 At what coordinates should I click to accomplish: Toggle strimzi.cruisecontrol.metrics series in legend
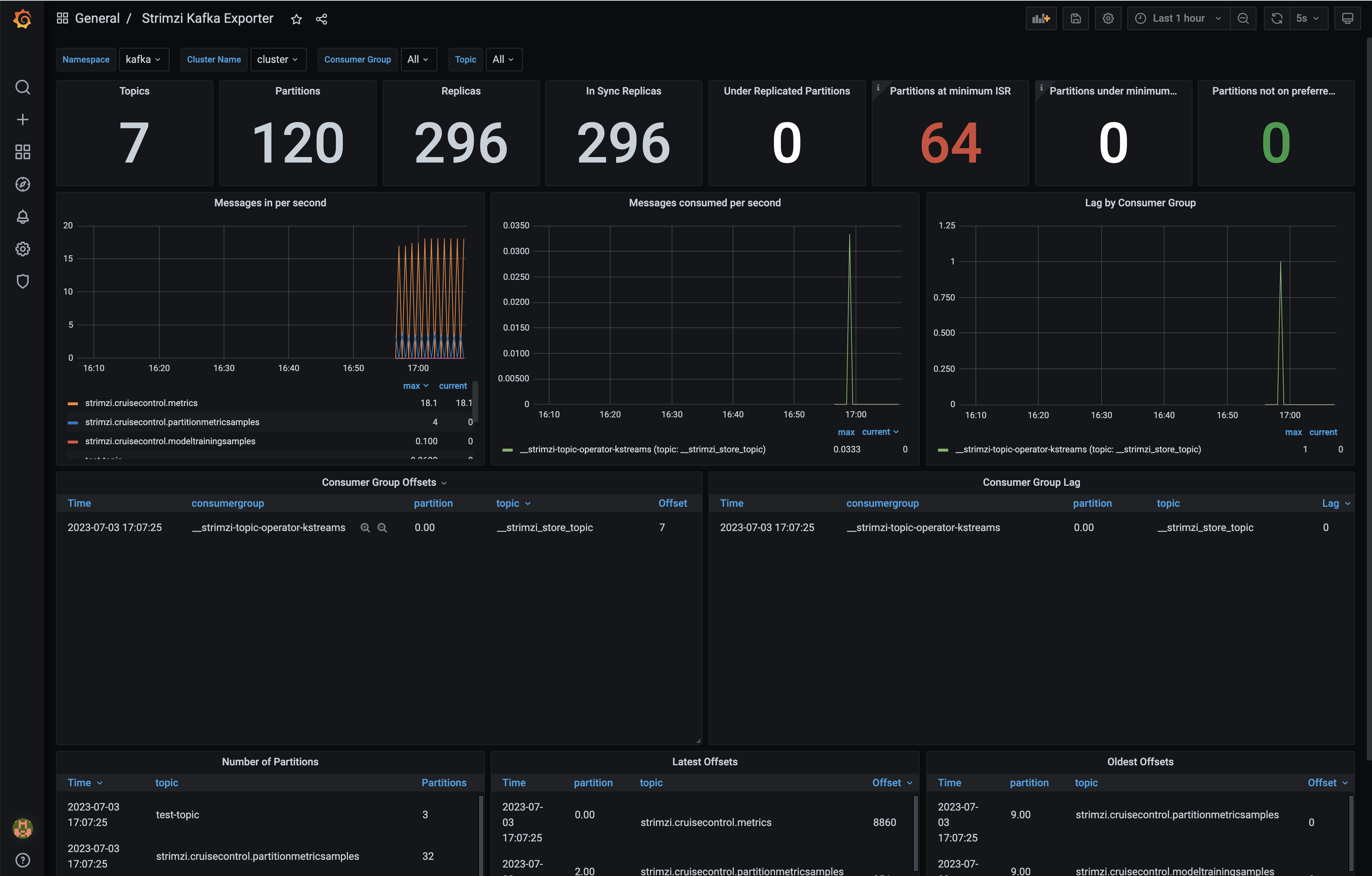[x=141, y=403]
